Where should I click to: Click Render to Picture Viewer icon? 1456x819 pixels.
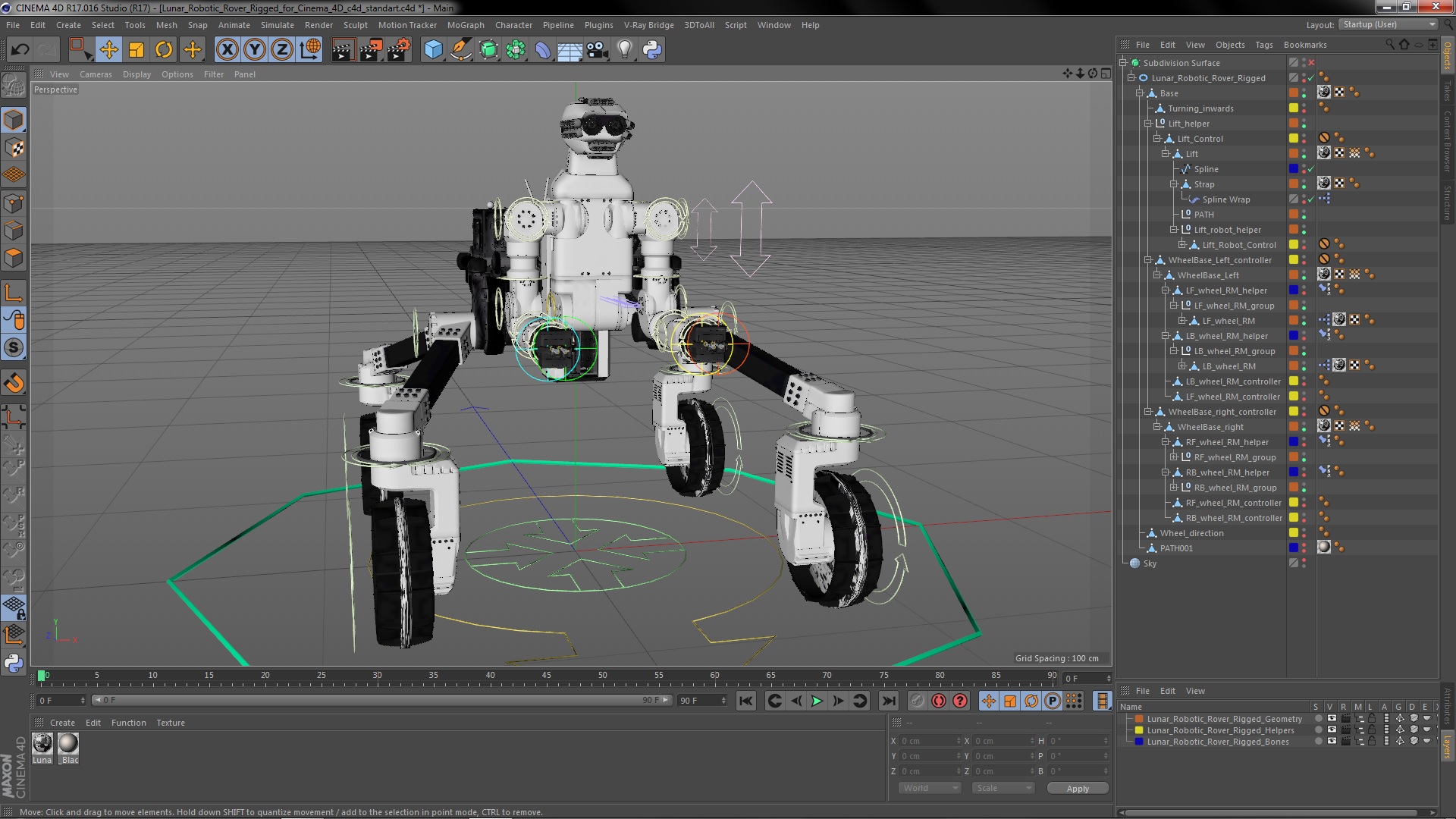pos(370,50)
